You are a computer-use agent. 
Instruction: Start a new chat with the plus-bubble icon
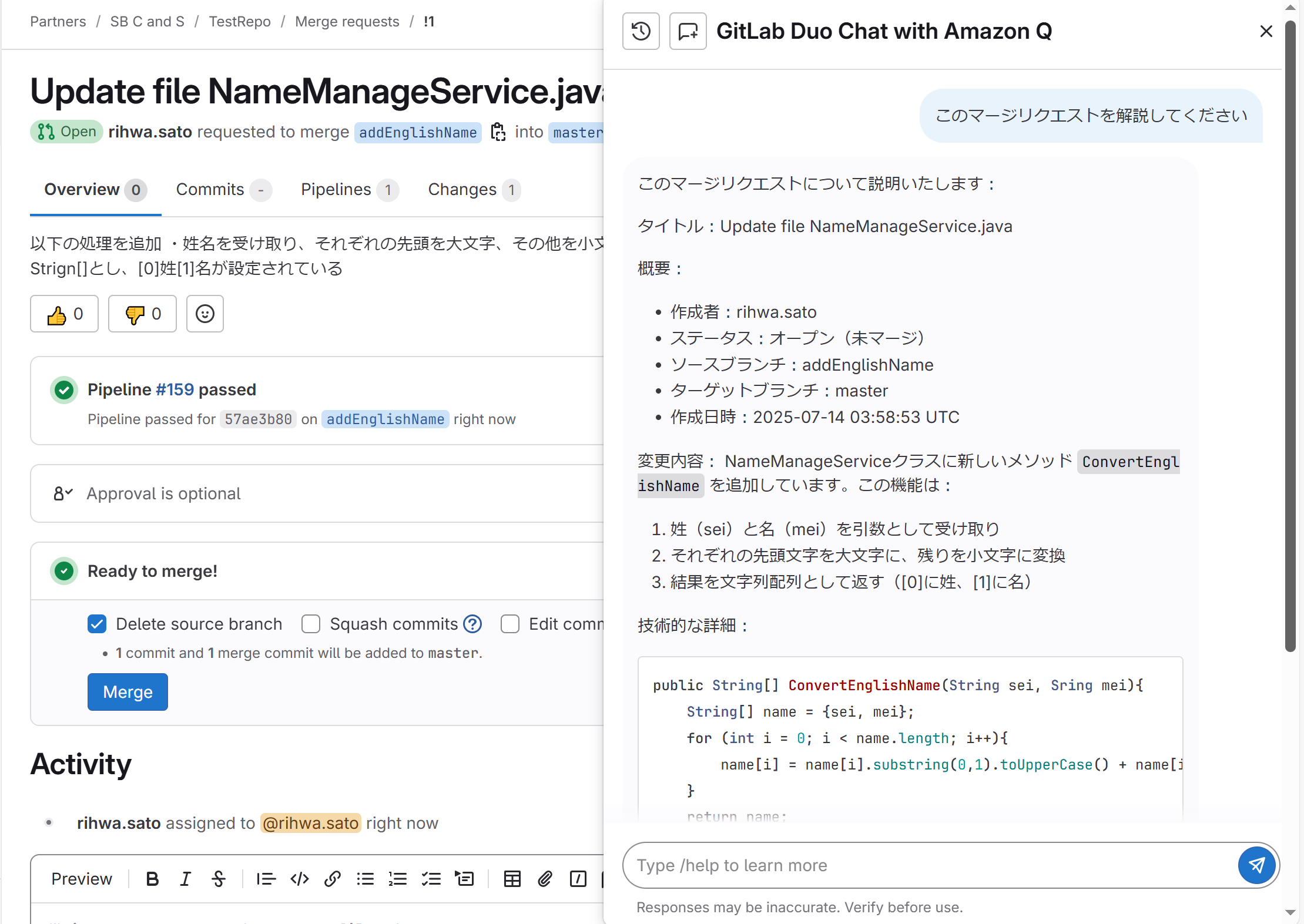click(x=688, y=31)
